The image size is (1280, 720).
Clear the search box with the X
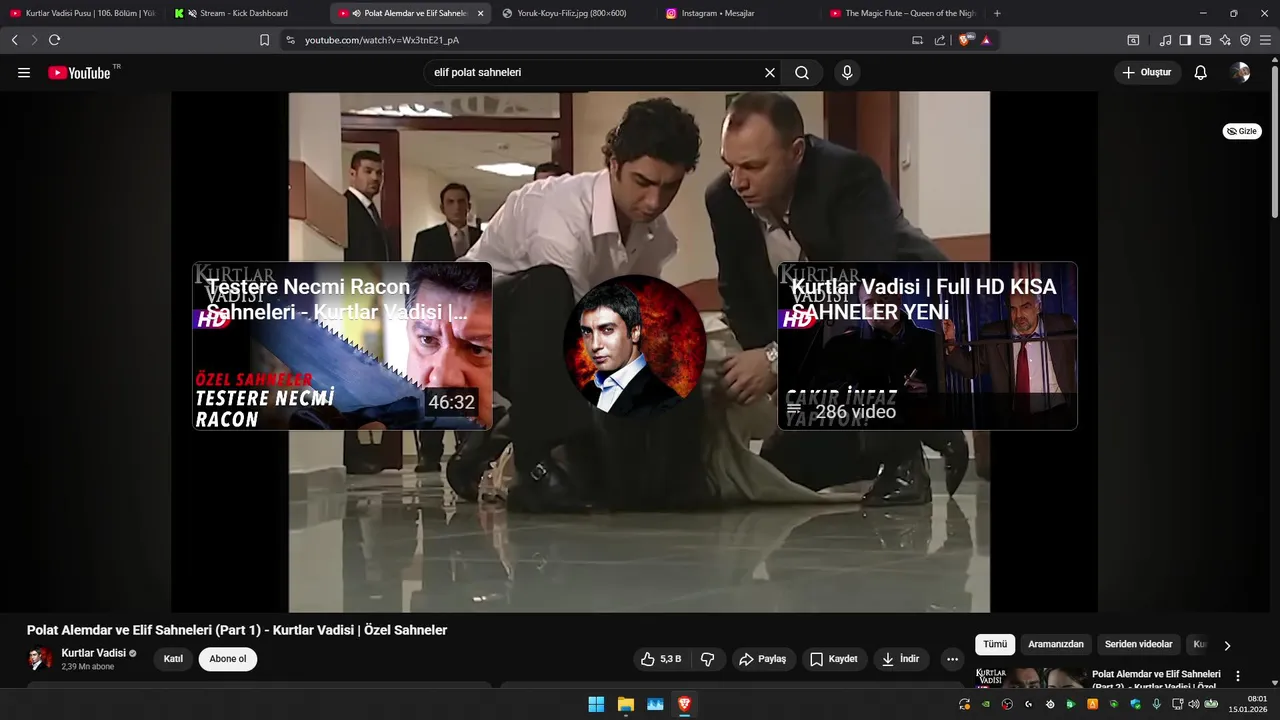click(770, 73)
